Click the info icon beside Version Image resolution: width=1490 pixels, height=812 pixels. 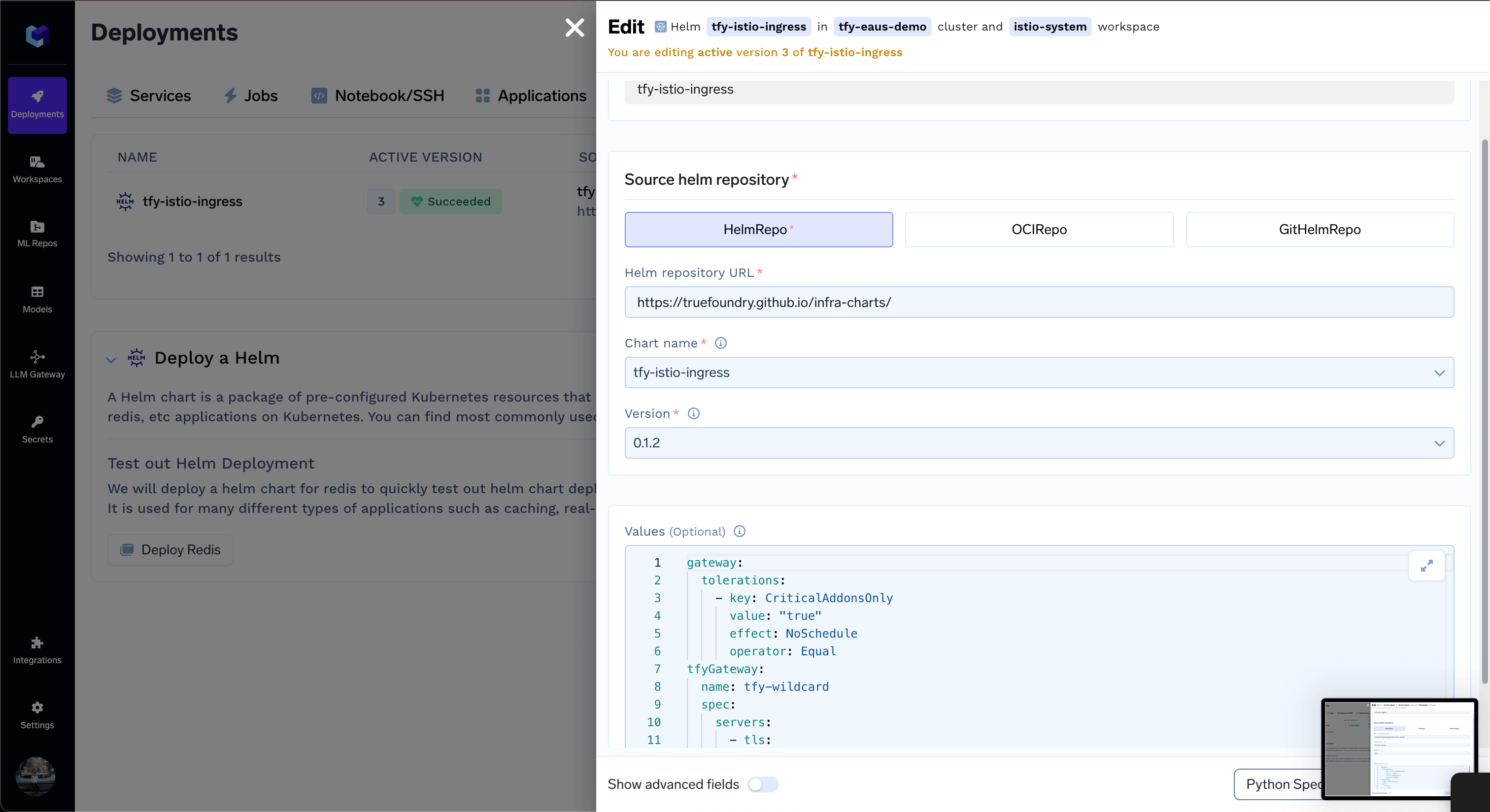[694, 413]
